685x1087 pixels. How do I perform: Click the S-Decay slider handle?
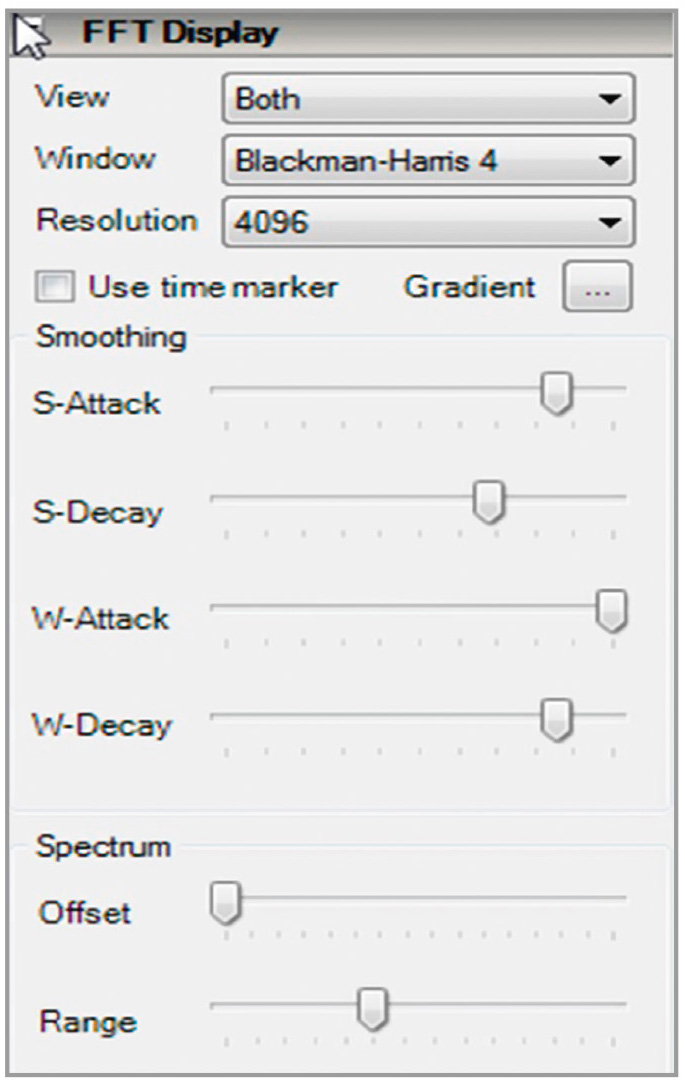pyautogui.click(x=489, y=502)
